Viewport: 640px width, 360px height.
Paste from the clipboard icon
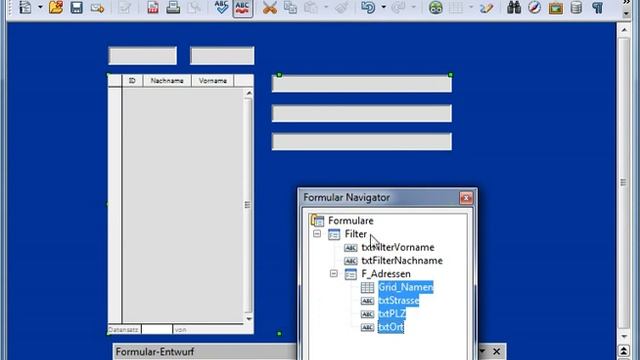click(311, 7)
